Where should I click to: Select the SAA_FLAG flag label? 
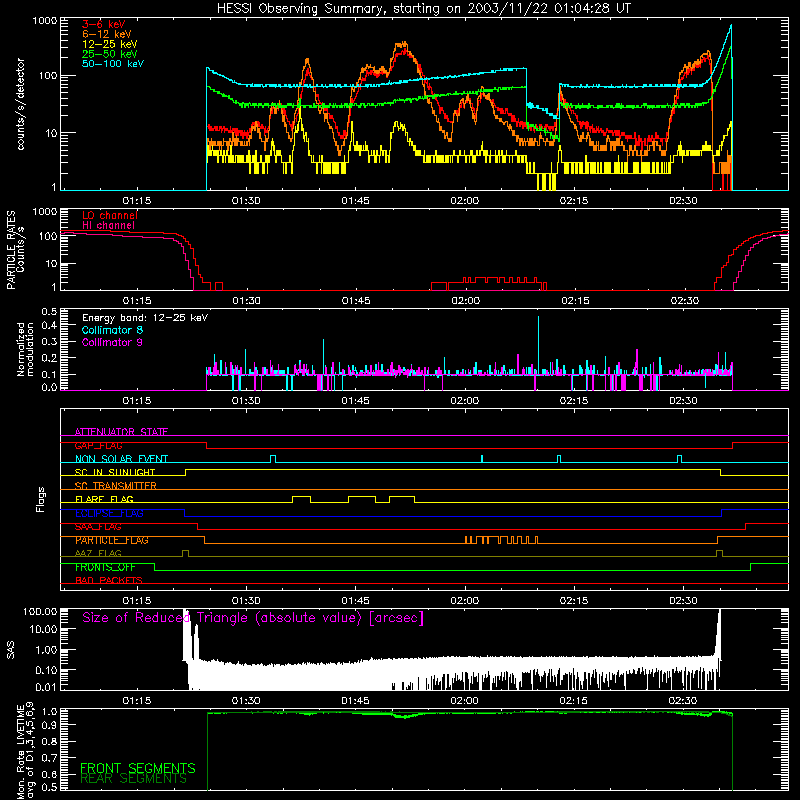(98, 527)
